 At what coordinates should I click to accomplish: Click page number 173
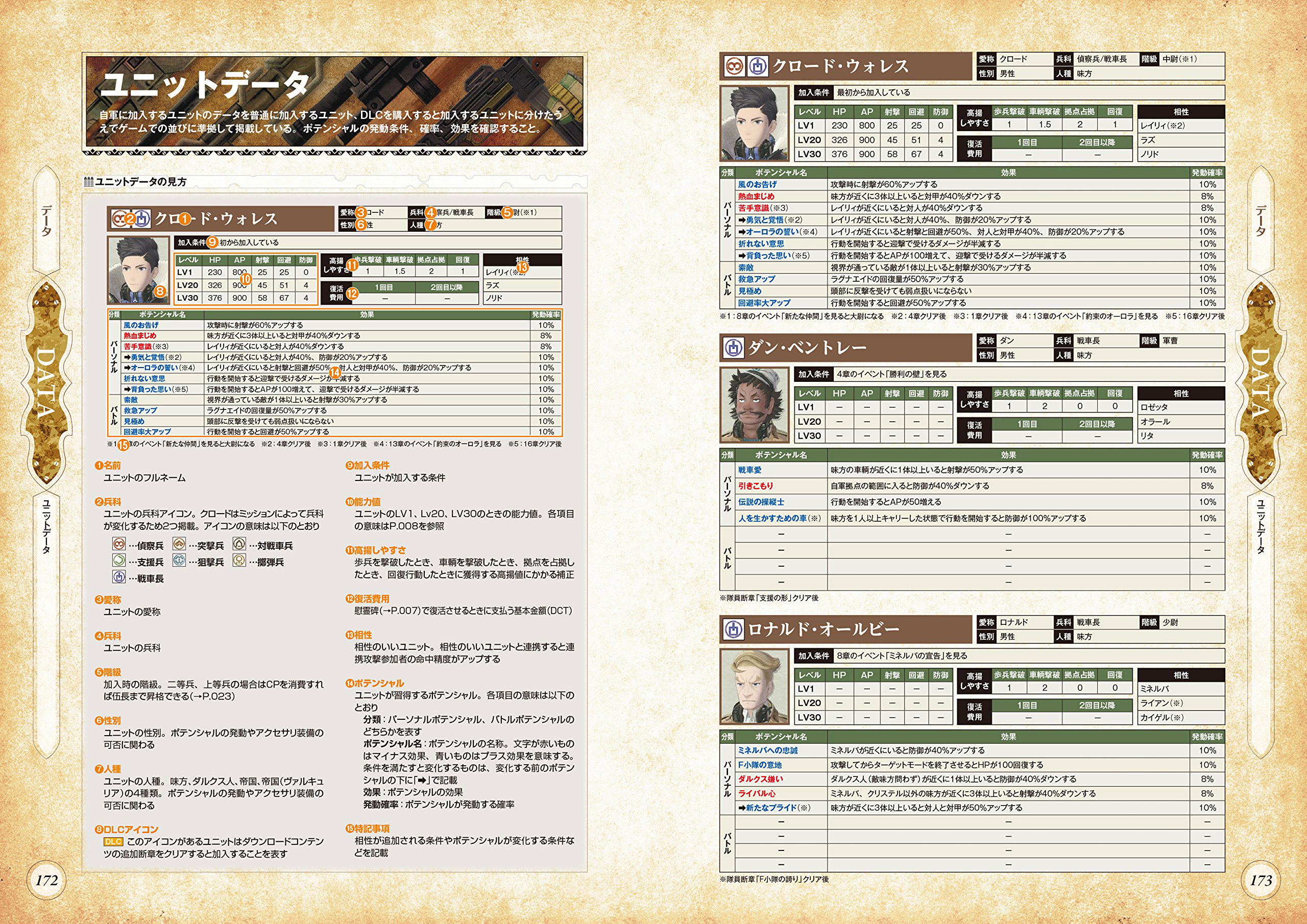point(1261,880)
